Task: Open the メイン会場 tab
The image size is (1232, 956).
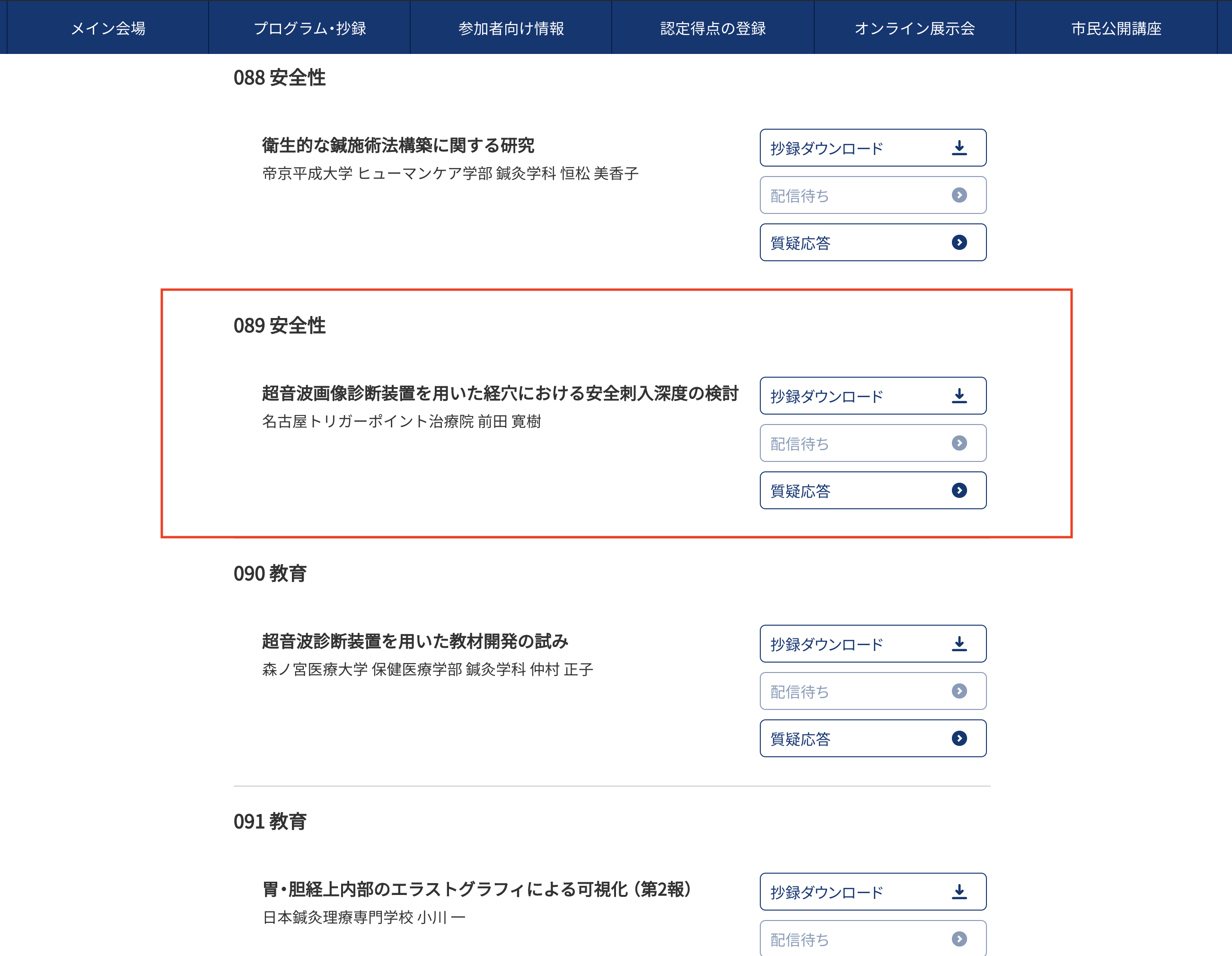Action: point(108,27)
